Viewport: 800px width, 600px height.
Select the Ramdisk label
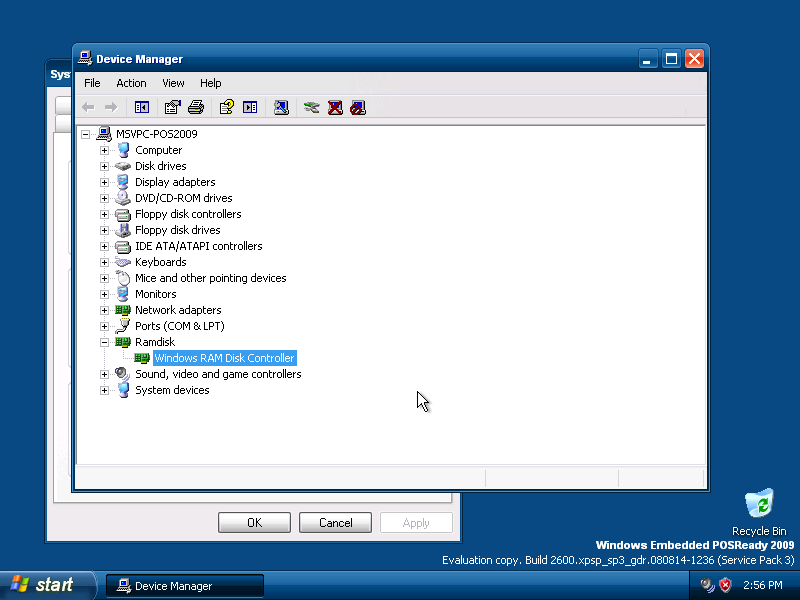[155, 342]
